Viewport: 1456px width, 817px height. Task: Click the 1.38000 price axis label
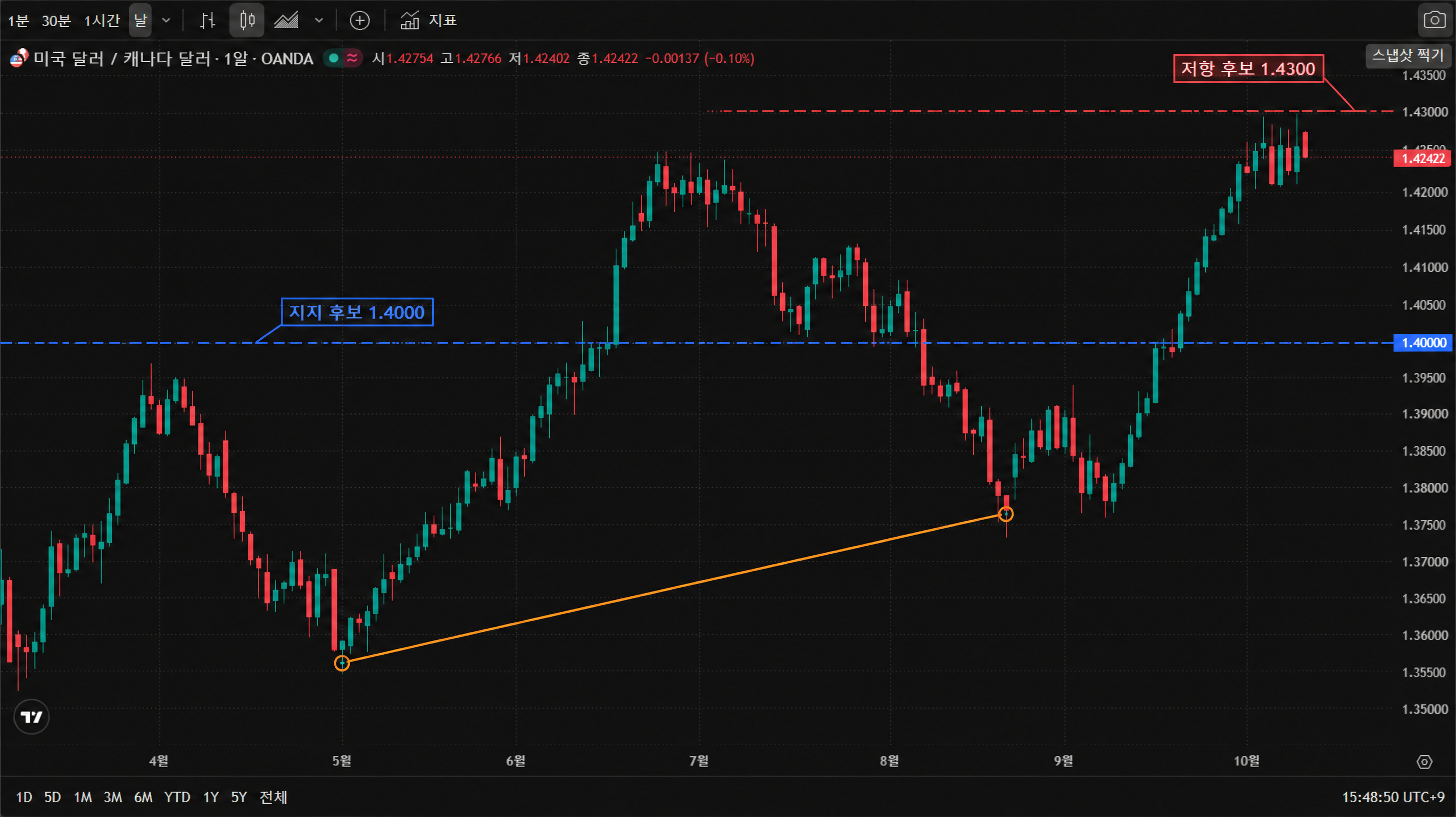[x=1425, y=488]
